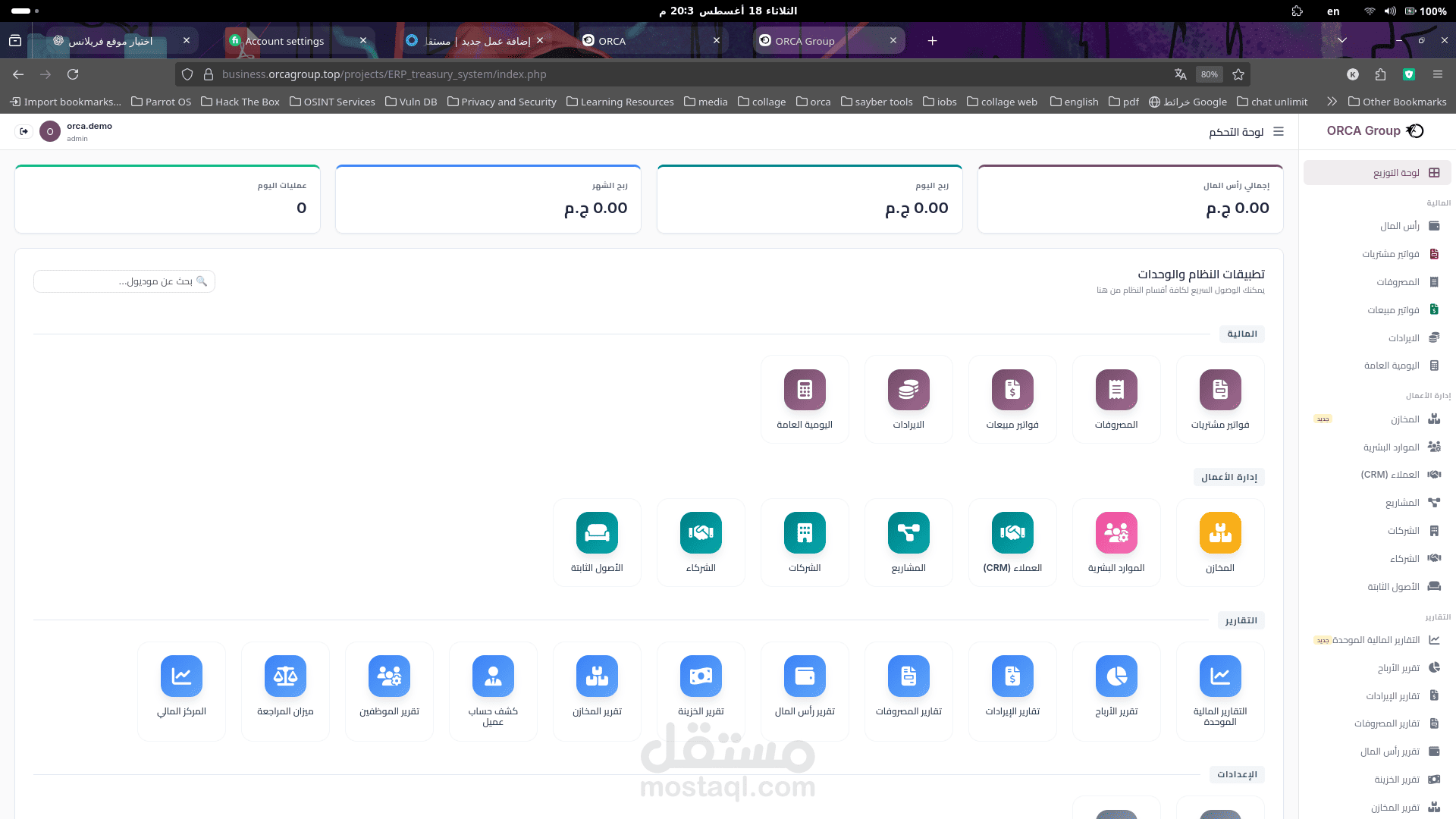Open تقرير المخازن report tile

click(x=597, y=691)
